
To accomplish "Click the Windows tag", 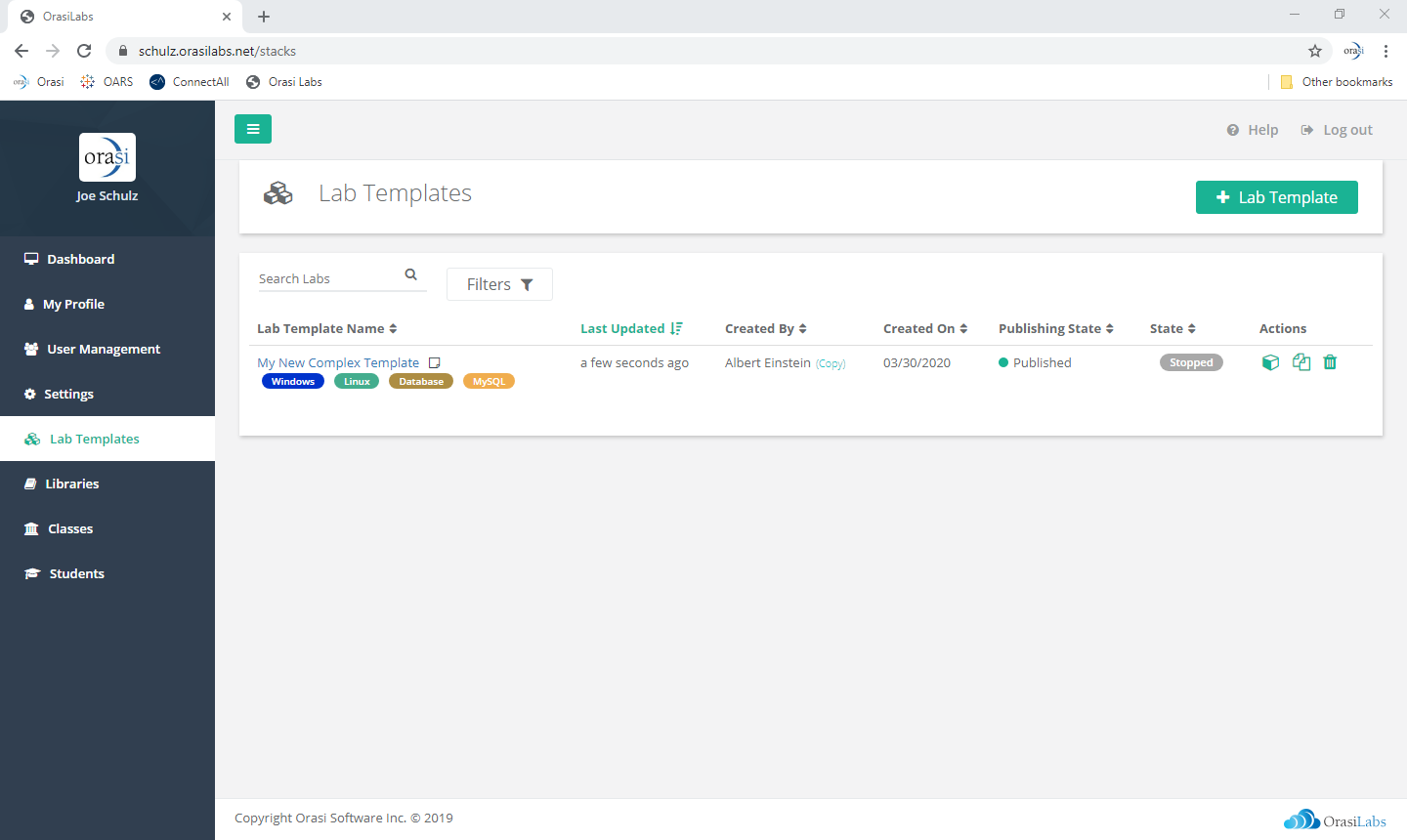I will (x=293, y=381).
